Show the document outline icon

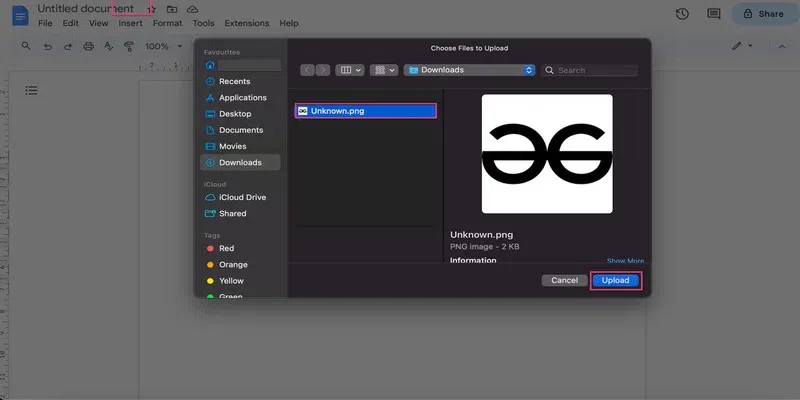click(31, 90)
